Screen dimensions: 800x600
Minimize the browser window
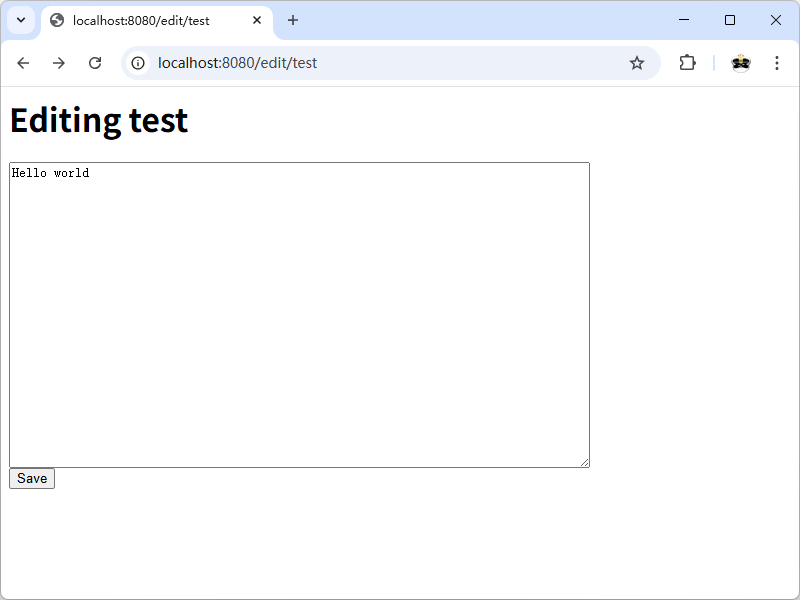pyautogui.click(x=684, y=20)
